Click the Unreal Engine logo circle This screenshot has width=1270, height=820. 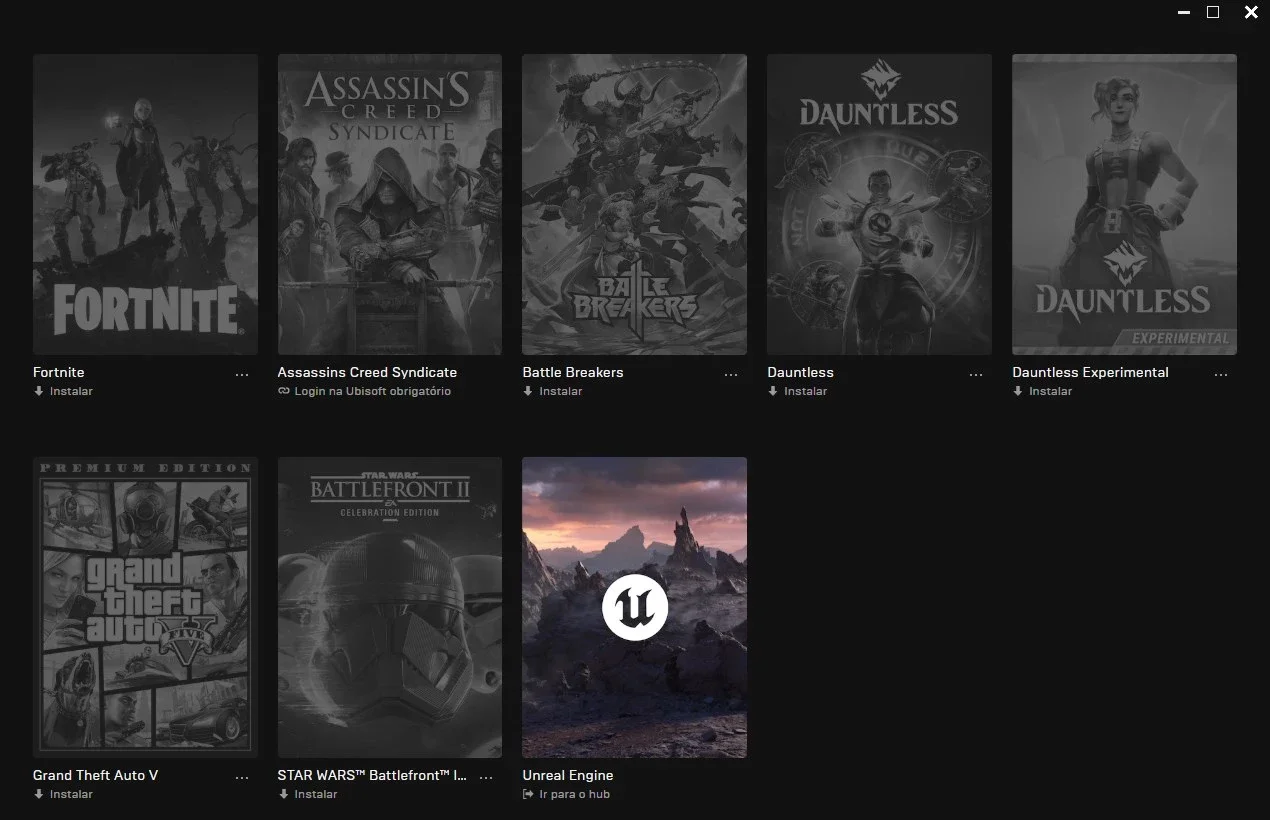[x=635, y=607]
